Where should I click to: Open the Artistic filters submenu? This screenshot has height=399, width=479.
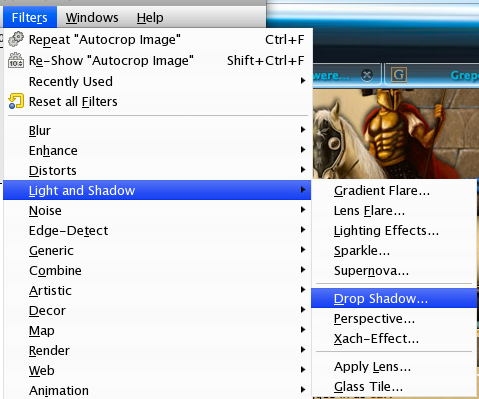[157, 290]
